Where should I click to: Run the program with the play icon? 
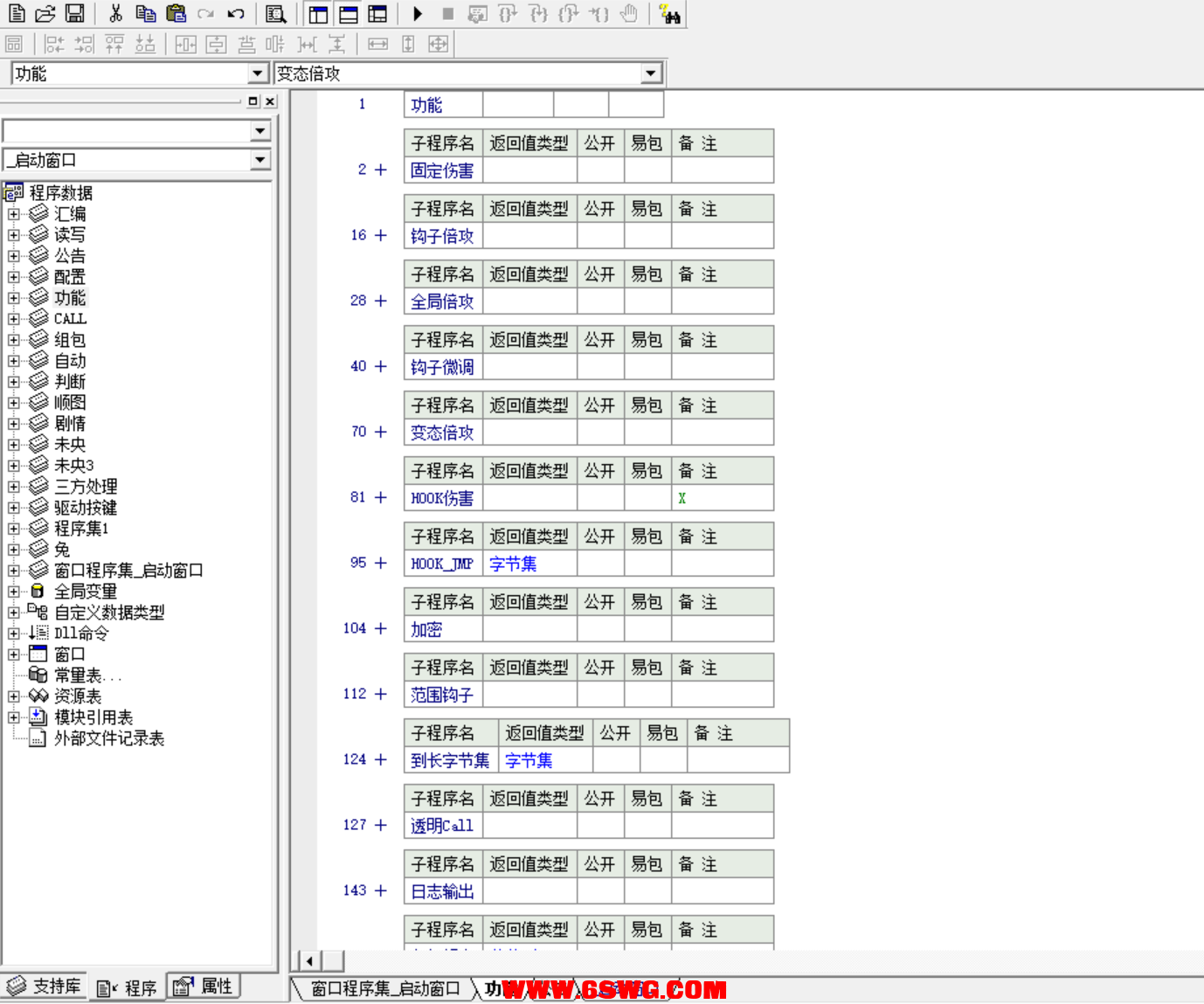418,13
